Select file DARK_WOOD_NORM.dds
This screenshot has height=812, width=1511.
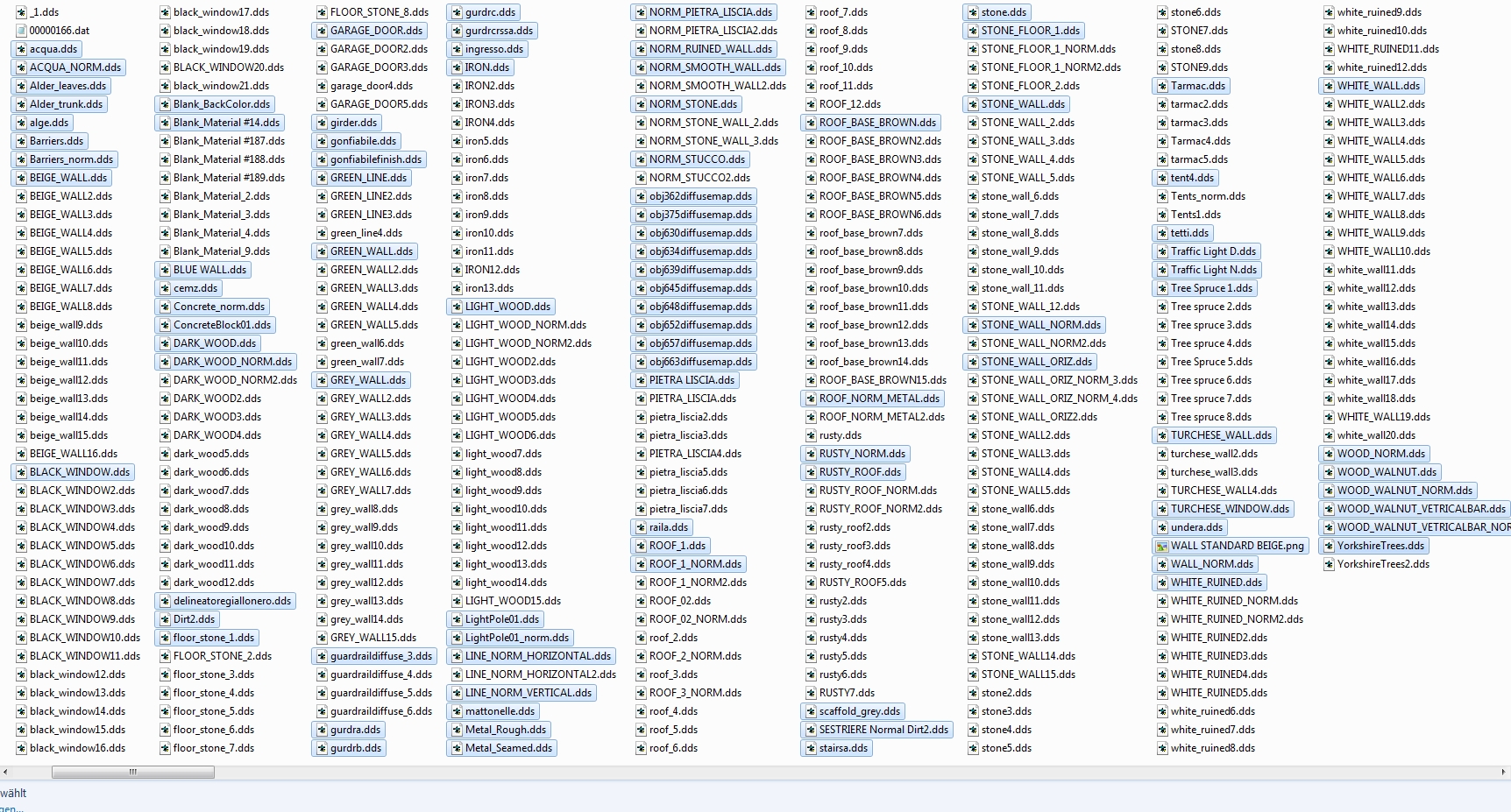pyautogui.click(x=225, y=362)
